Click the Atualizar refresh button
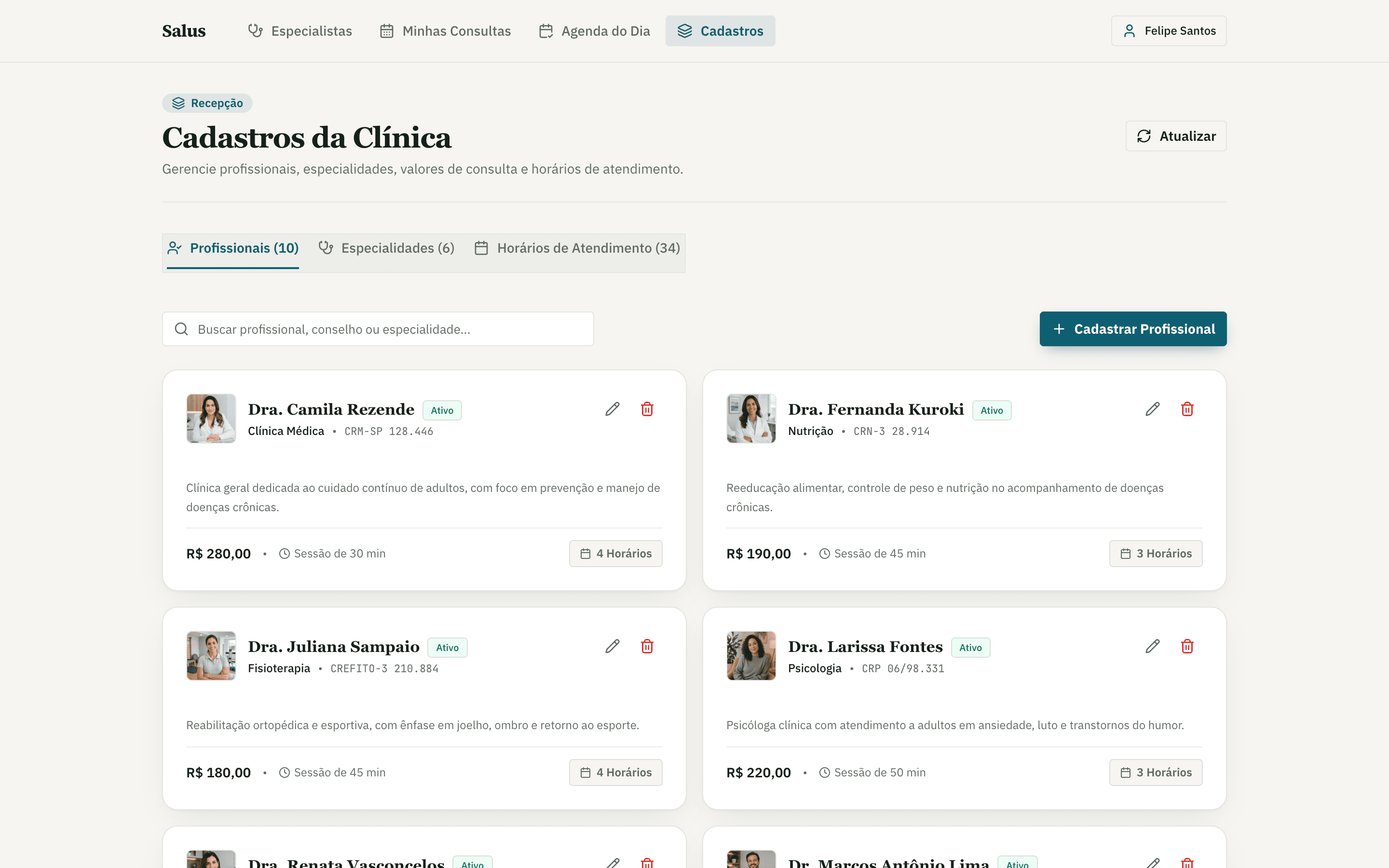The height and width of the screenshot is (868, 1389). click(1176, 136)
